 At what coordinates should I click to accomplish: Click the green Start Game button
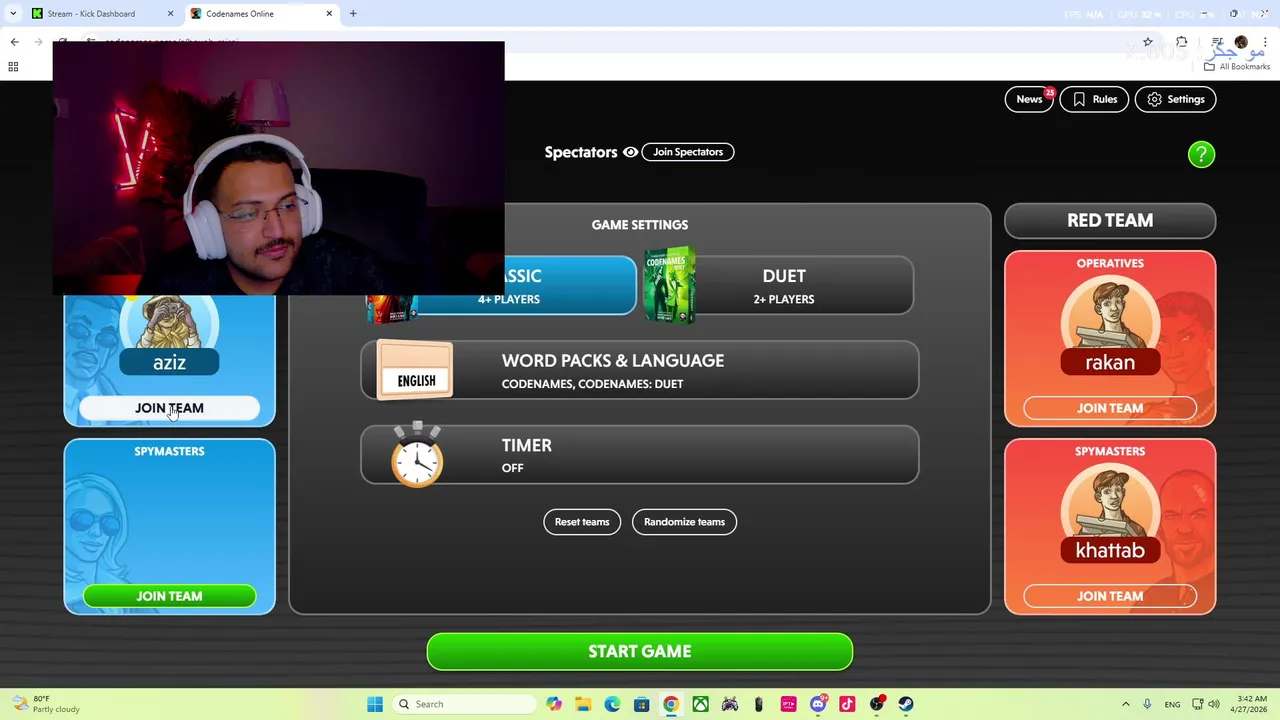point(640,651)
